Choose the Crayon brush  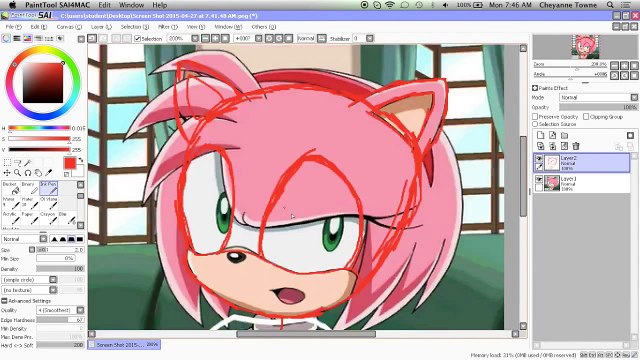pos(49,218)
